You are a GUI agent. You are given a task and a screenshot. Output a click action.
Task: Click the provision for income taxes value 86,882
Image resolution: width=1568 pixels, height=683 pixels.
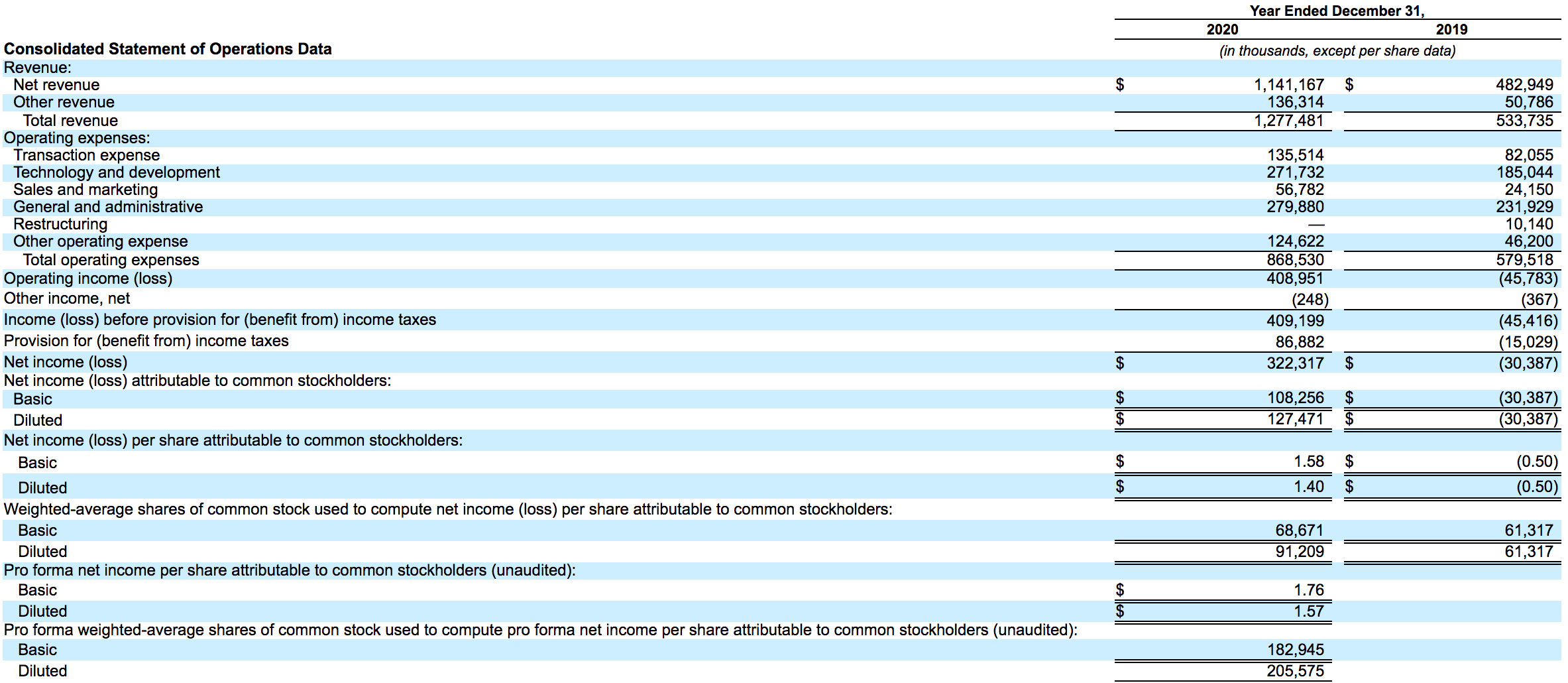click(x=1300, y=342)
